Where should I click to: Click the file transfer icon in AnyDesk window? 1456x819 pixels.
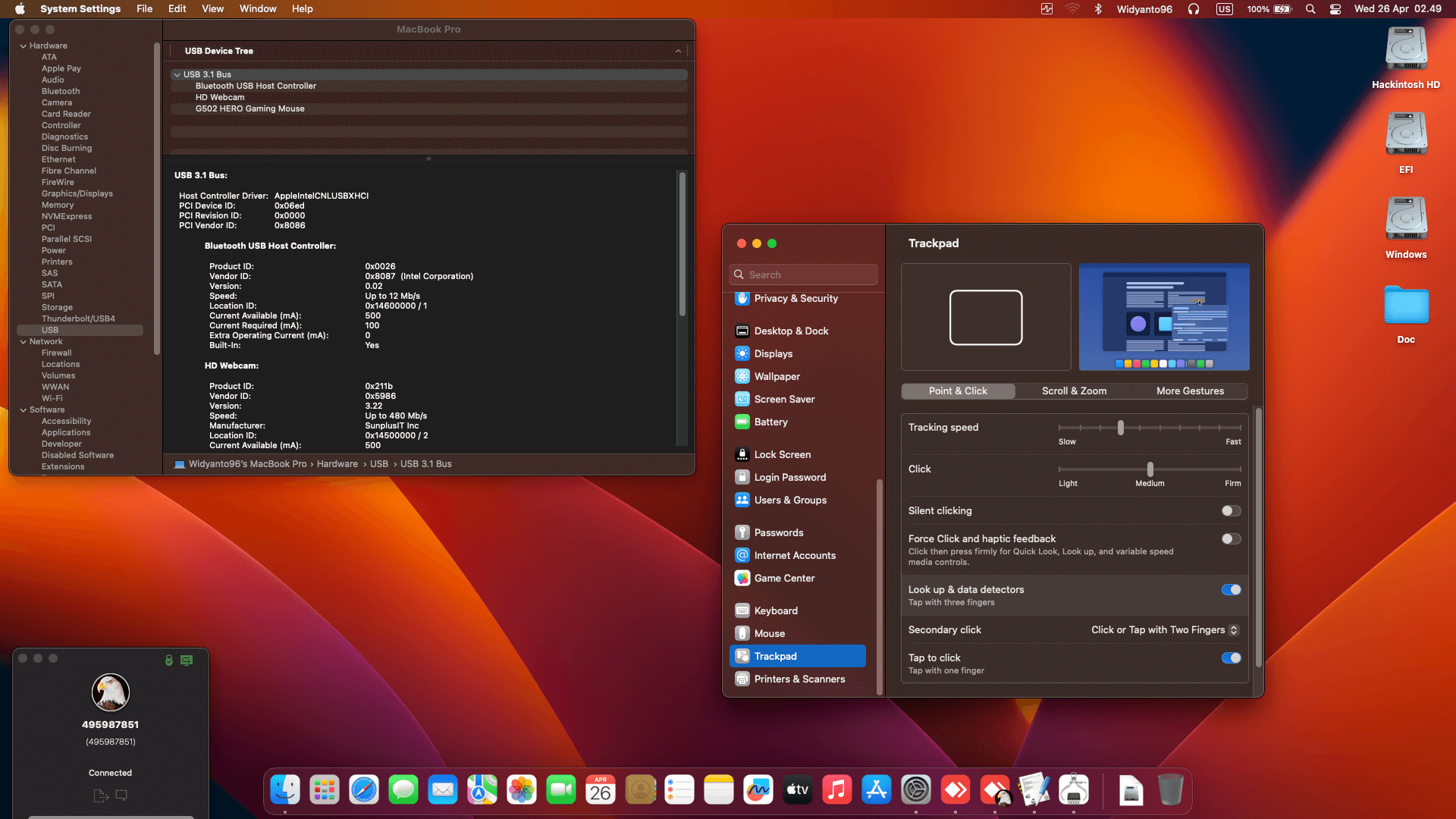pyautogui.click(x=101, y=795)
